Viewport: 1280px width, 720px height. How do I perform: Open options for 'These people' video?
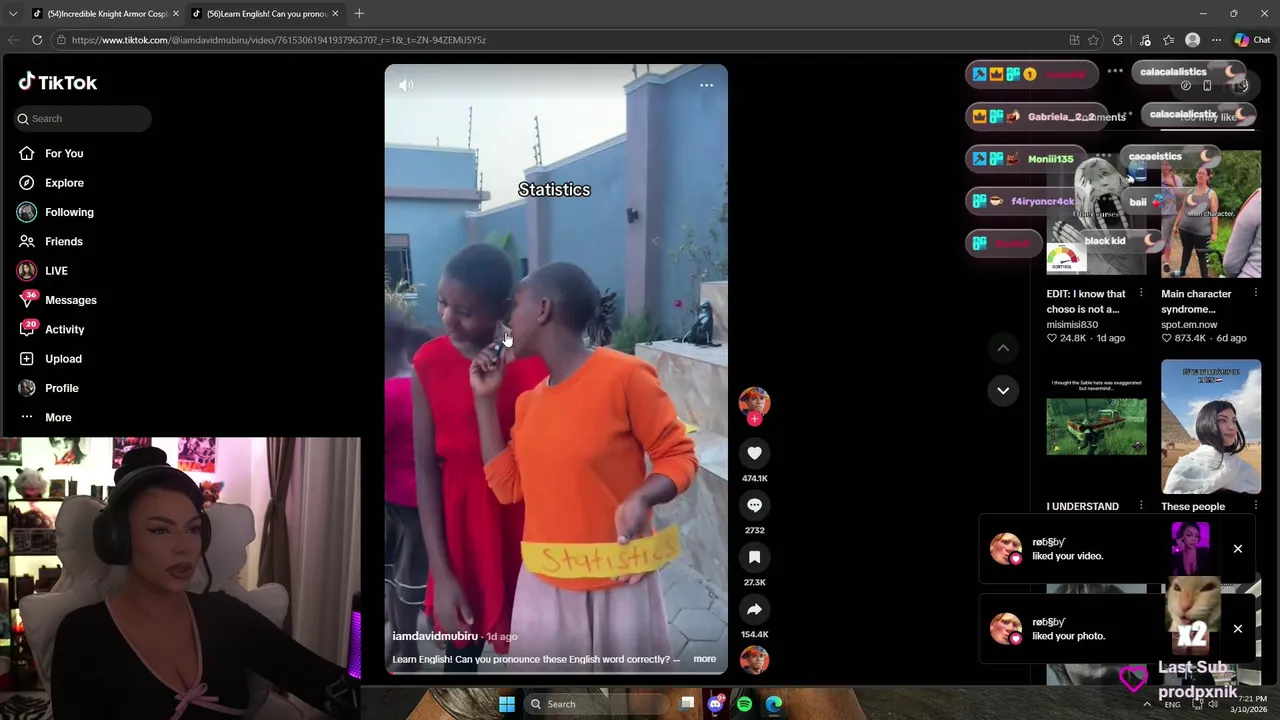coord(1256,506)
